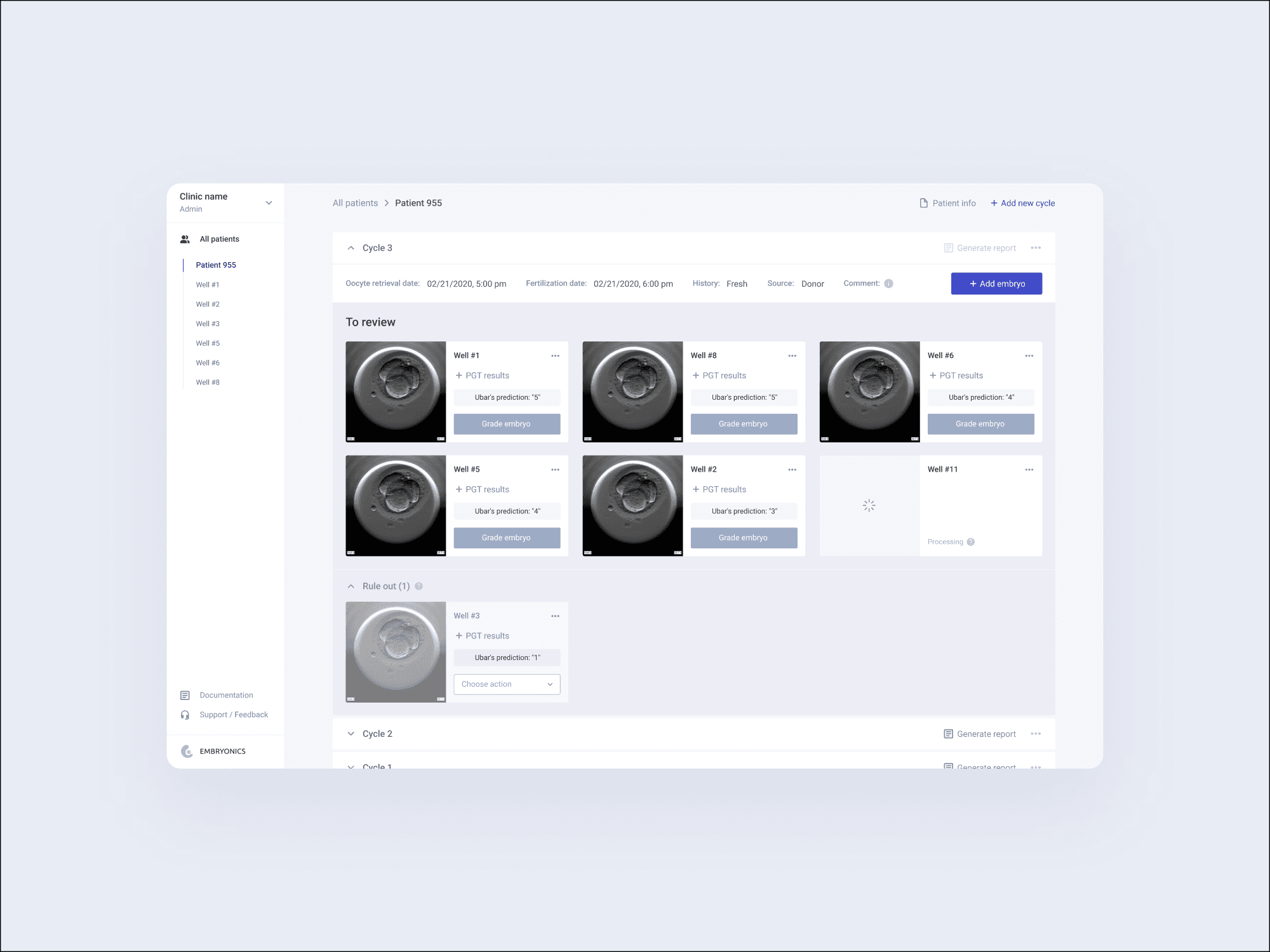Open Cycle 3 three-dot options menu
This screenshot has height=952, width=1270.
[1036, 248]
